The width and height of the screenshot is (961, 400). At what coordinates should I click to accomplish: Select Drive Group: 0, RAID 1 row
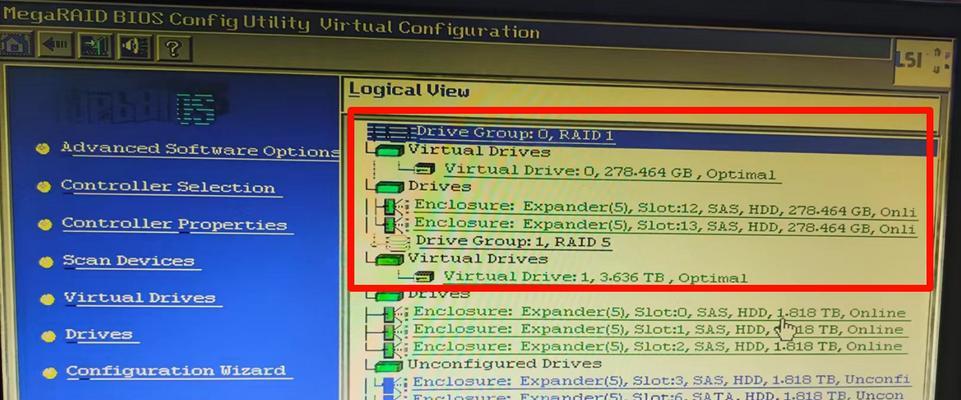515,134
